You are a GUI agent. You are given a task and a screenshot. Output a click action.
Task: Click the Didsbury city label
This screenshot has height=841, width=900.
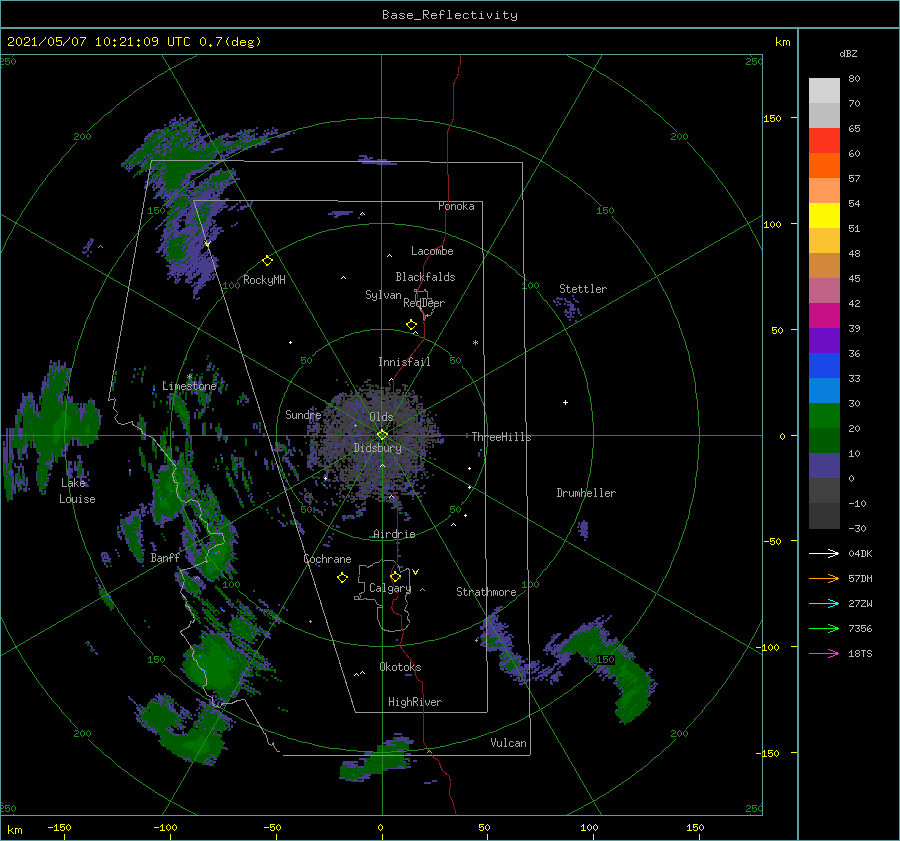(378, 448)
